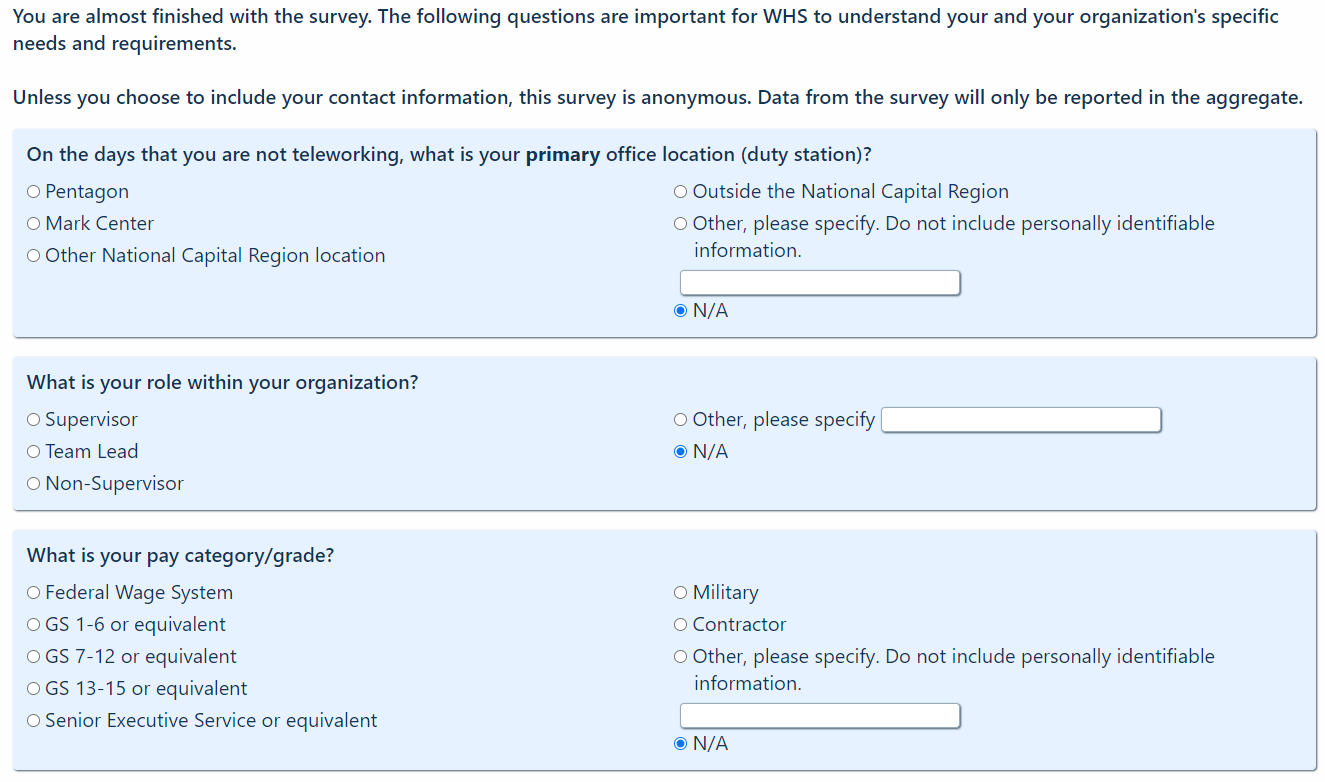Choose Team Lead role option

pyautogui.click(x=35, y=452)
